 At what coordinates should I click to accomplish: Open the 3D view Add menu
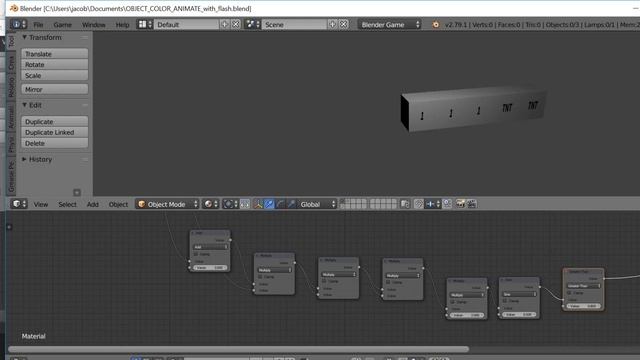click(x=93, y=204)
